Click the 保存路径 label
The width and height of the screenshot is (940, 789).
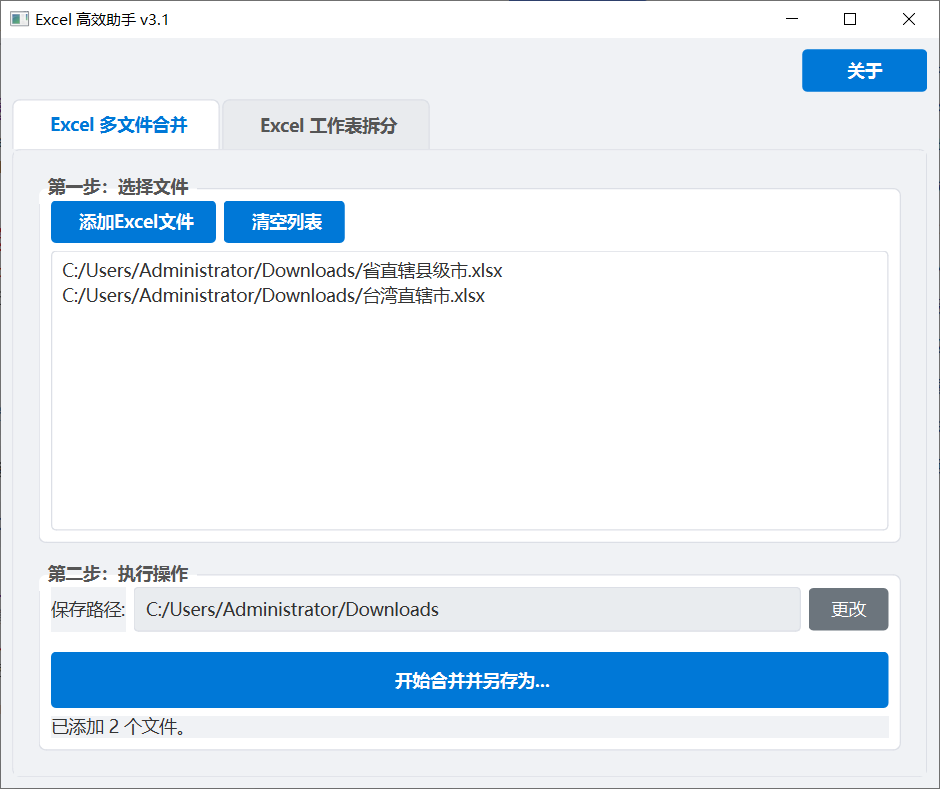click(x=88, y=609)
